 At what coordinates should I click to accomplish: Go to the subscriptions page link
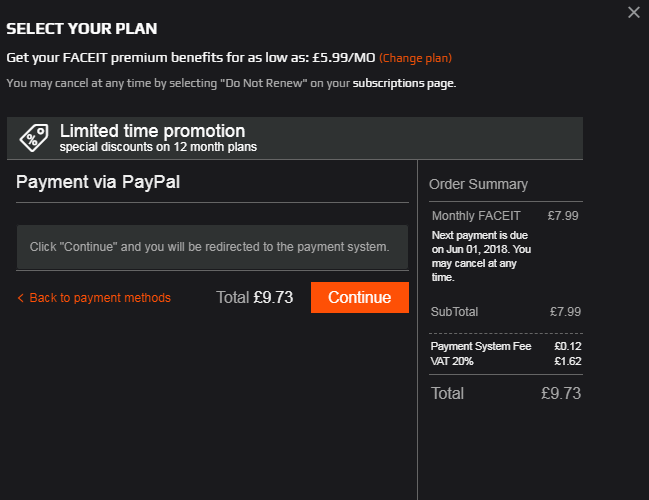click(x=403, y=83)
